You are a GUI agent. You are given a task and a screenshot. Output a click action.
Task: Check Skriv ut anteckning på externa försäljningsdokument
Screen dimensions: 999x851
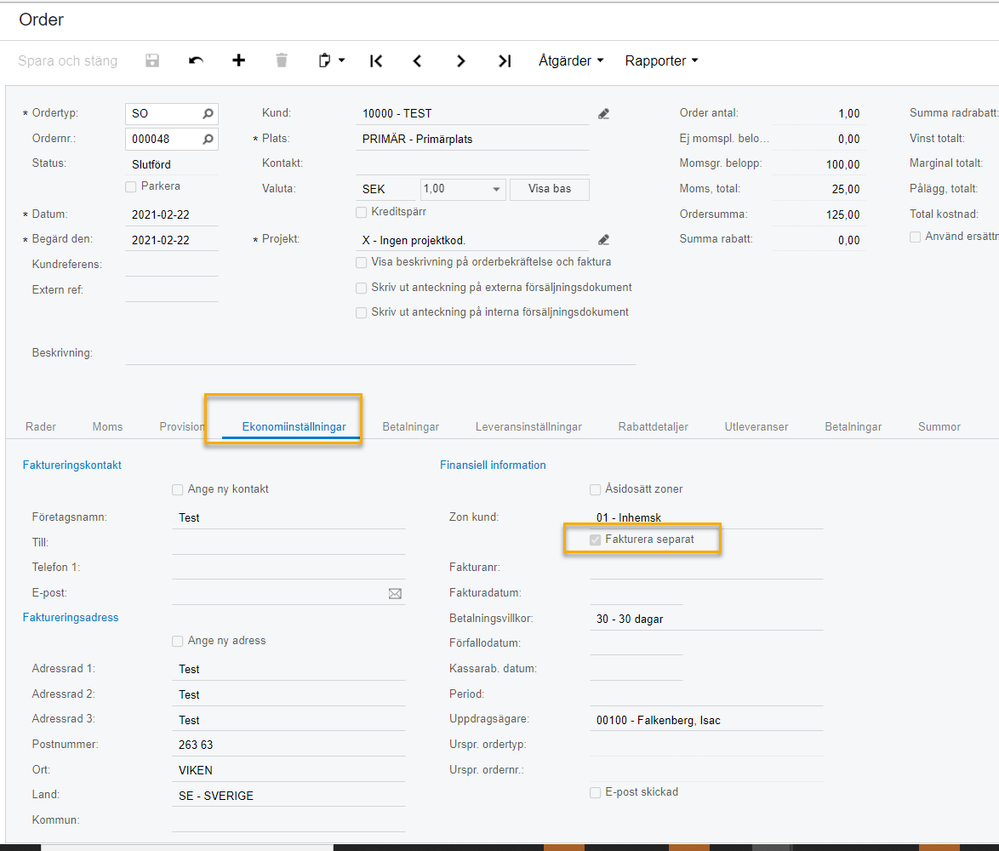pyautogui.click(x=361, y=288)
